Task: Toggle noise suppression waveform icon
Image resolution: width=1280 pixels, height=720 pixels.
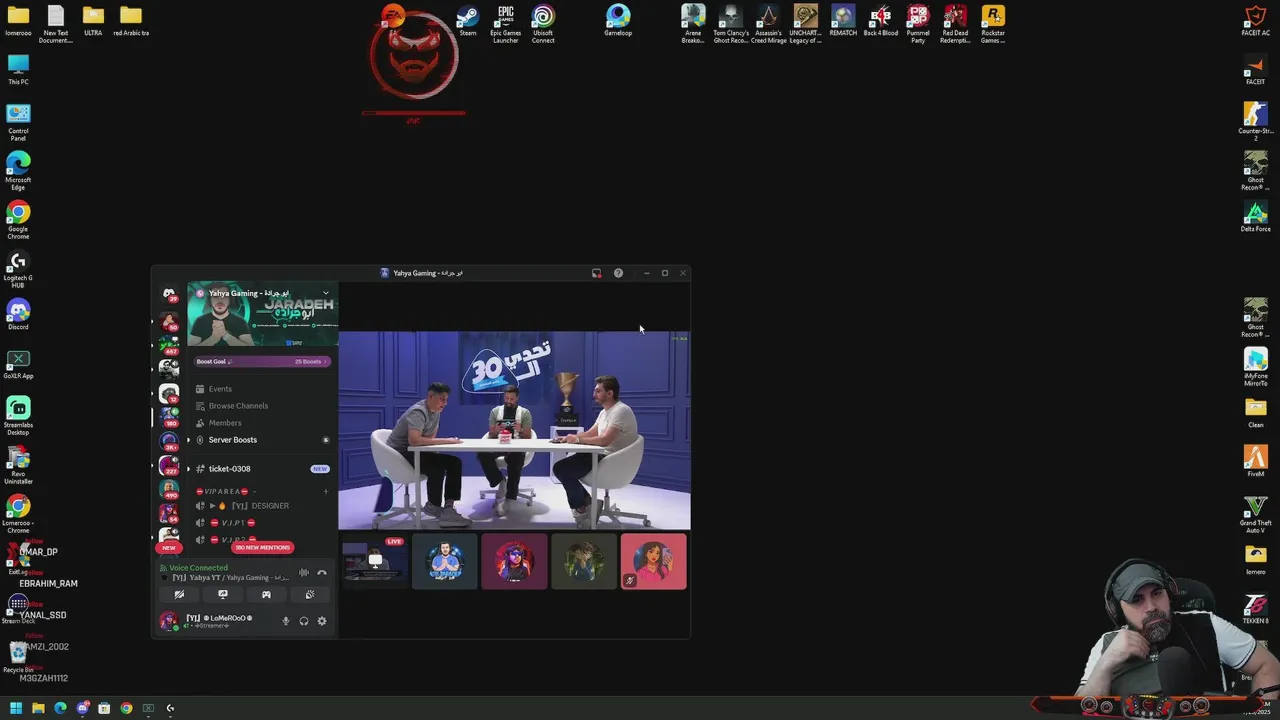Action: 304,573
